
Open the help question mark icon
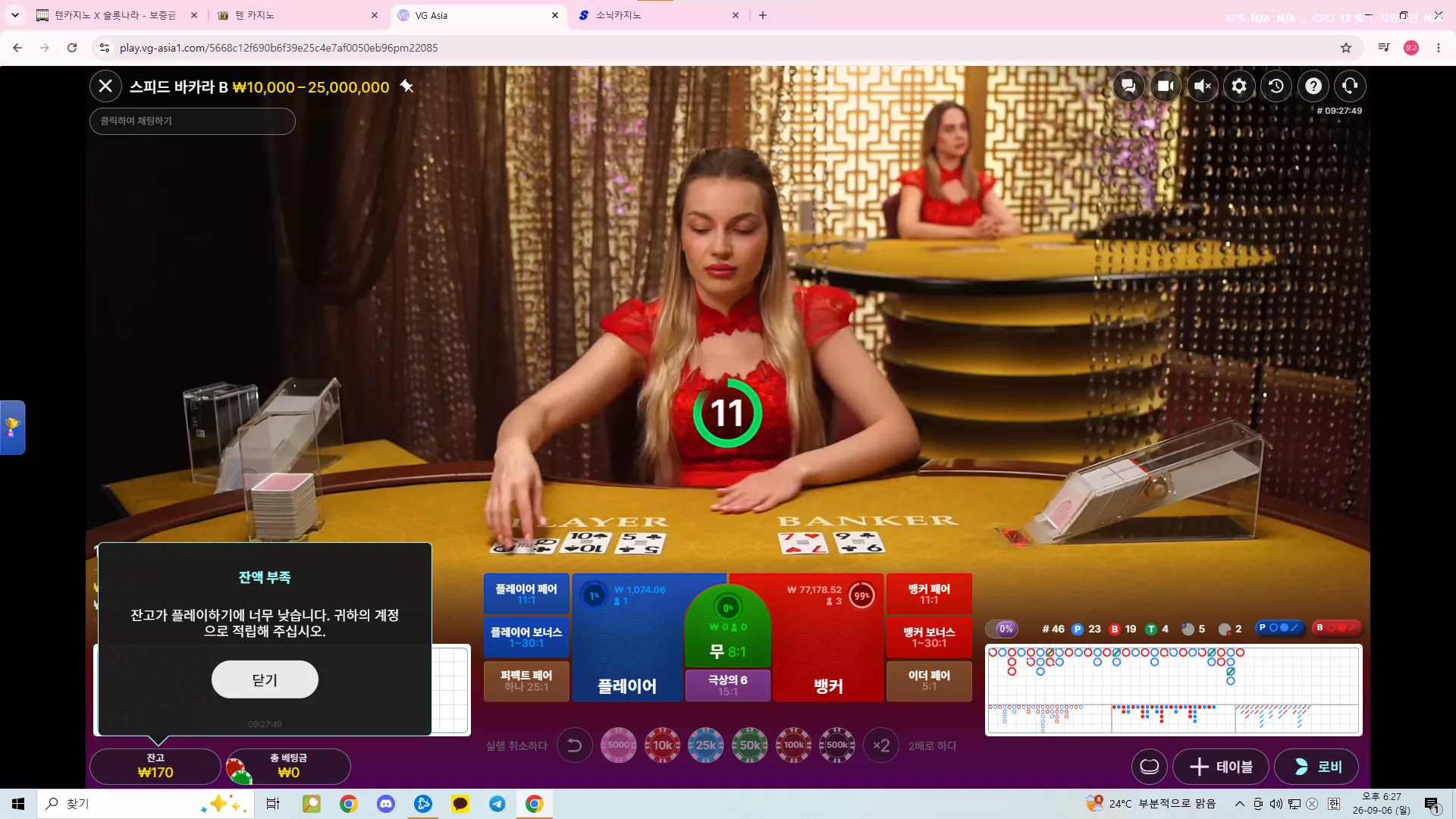(x=1313, y=86)
